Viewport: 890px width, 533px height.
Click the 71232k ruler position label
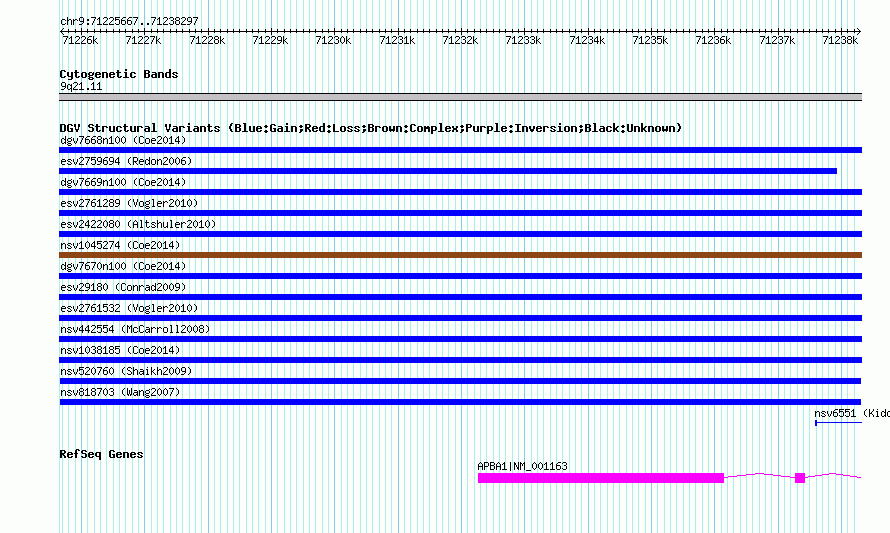point(460,40)
